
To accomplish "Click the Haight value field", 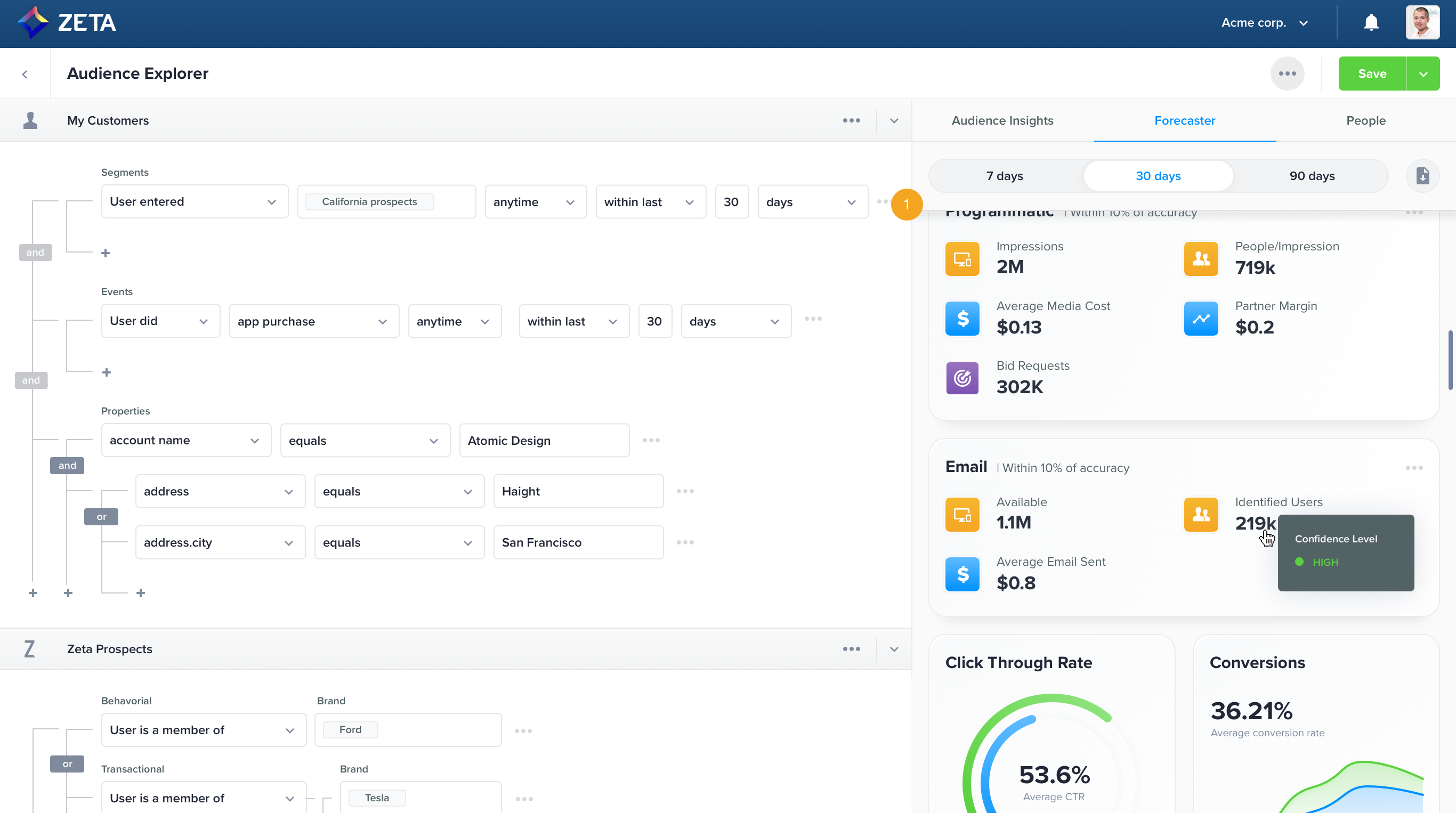I will click(x=578, y=491).
